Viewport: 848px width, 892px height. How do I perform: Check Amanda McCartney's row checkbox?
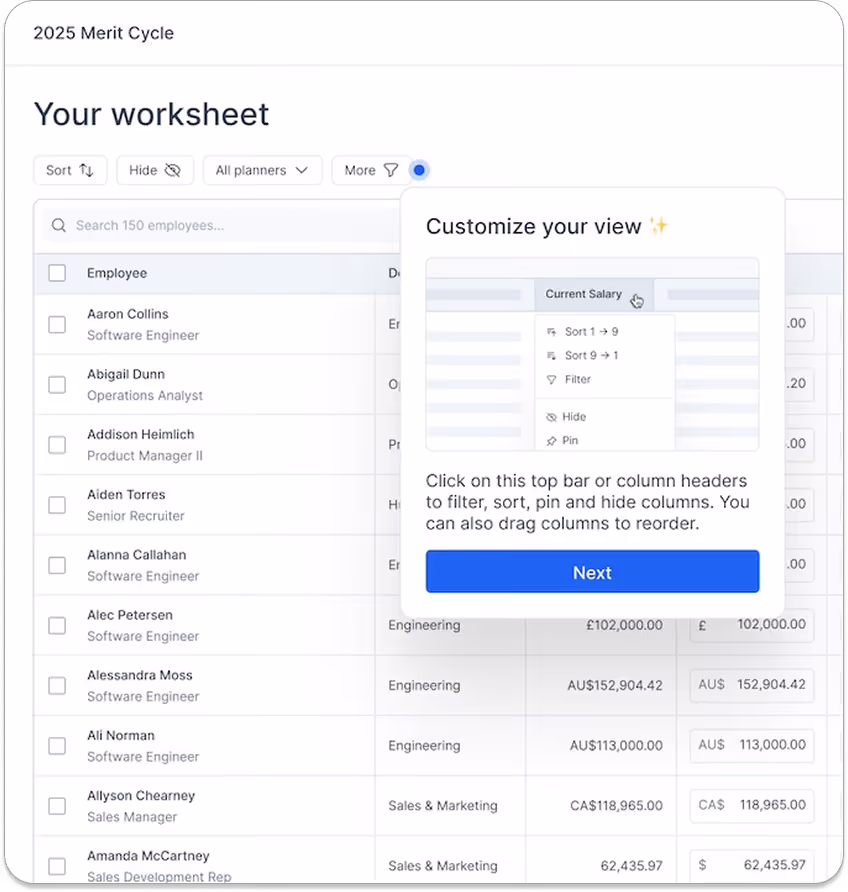tap(56, 866)
